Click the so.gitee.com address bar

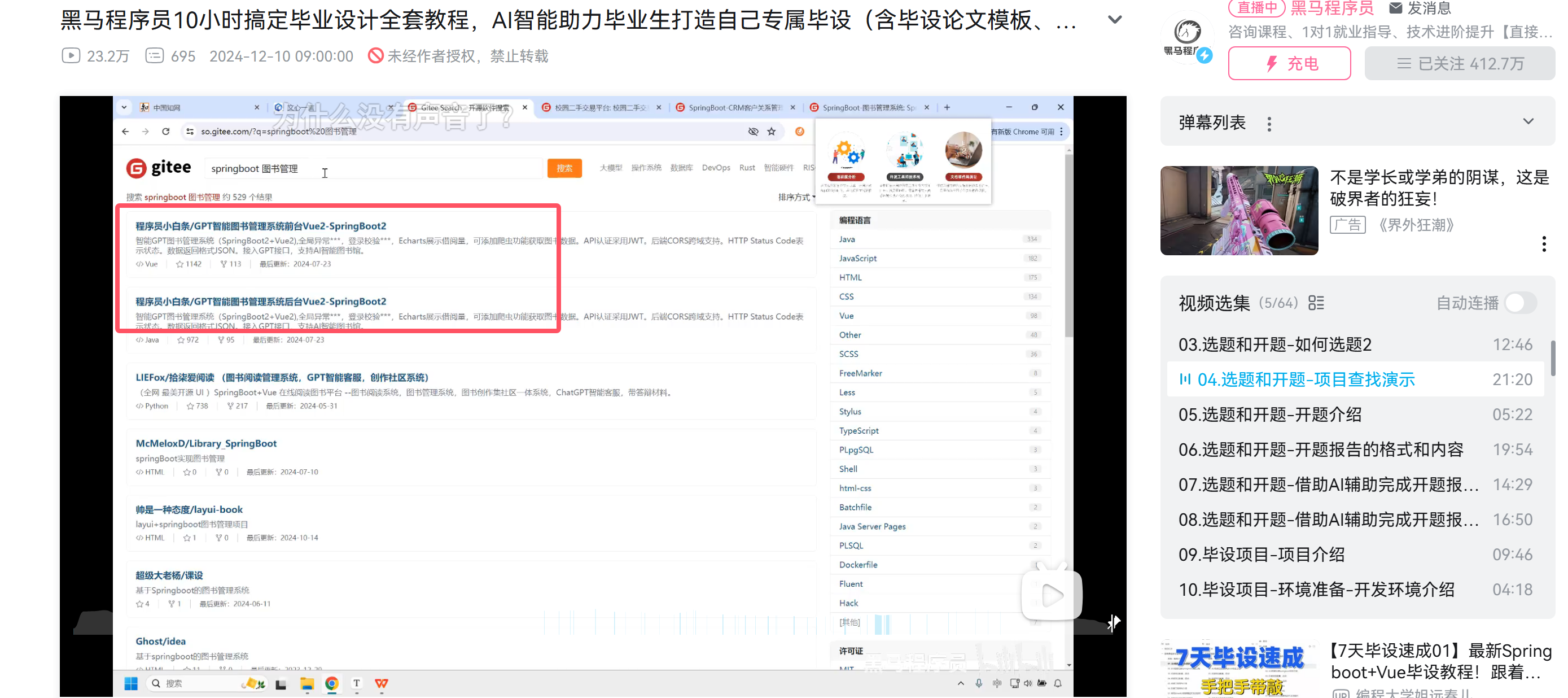468,132
